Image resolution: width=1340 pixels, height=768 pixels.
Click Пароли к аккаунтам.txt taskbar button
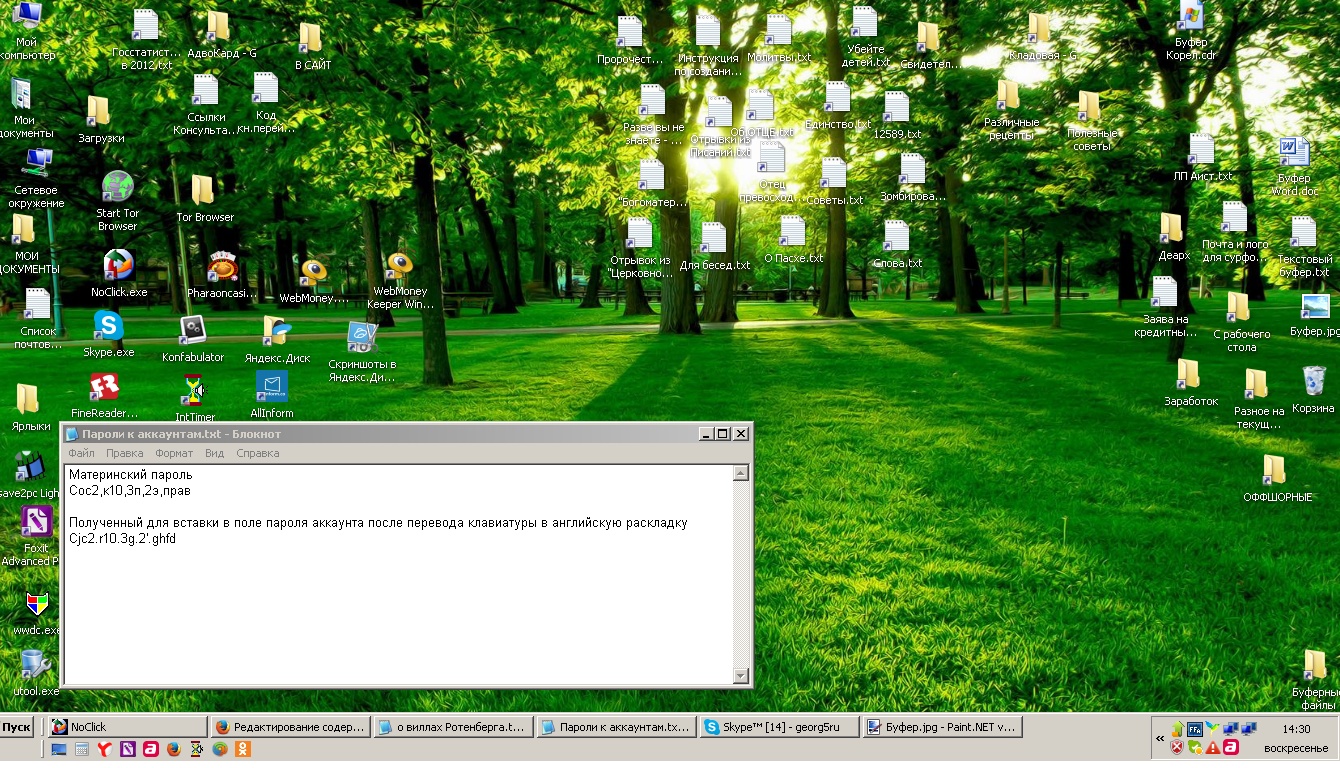point(616,727)
